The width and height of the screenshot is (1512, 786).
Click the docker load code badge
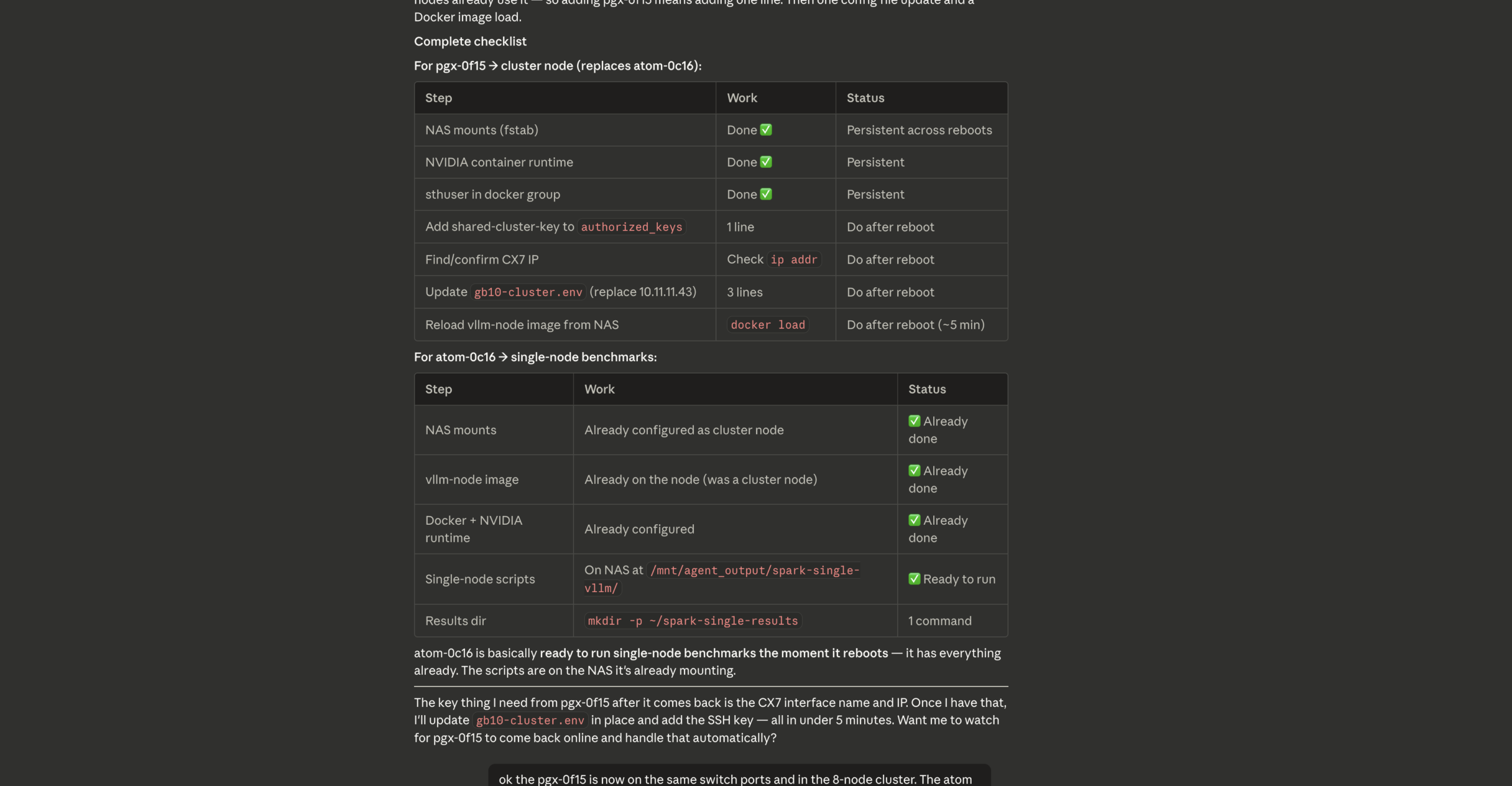click(768, 324)
